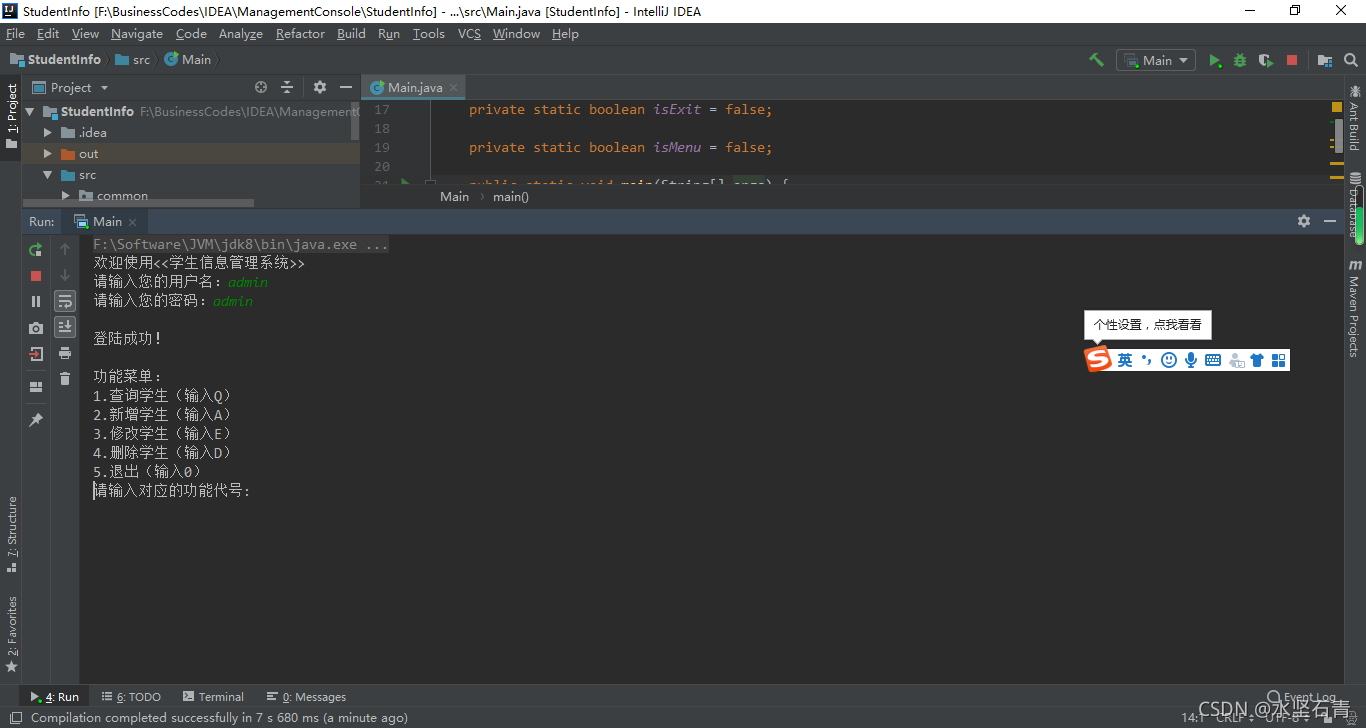Click Sogou voice input microphone icon
The width and height of the screenshot is (1366, 728).
point(1191,360)
